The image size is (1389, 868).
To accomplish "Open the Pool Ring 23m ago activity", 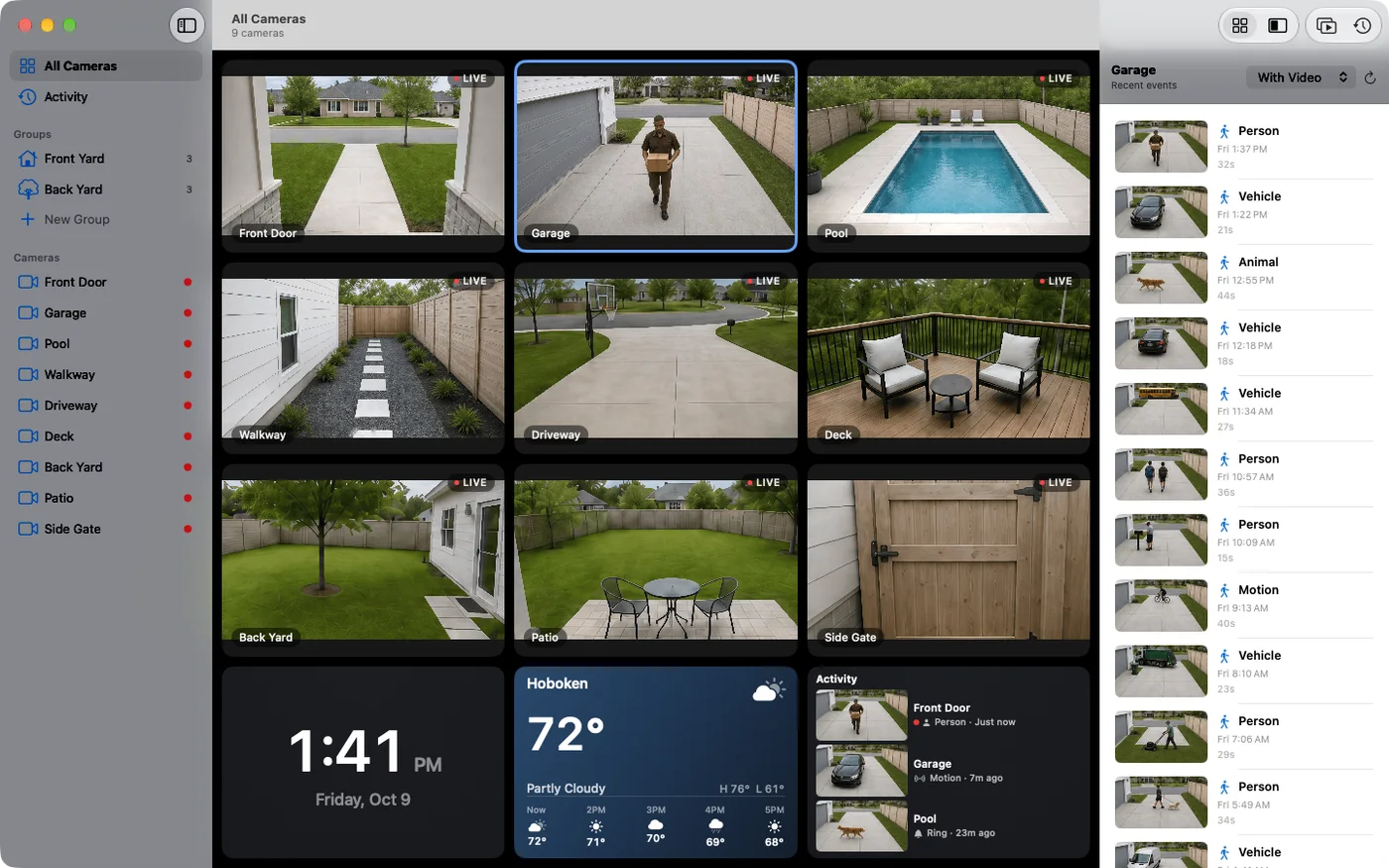I will click(948, 826).
